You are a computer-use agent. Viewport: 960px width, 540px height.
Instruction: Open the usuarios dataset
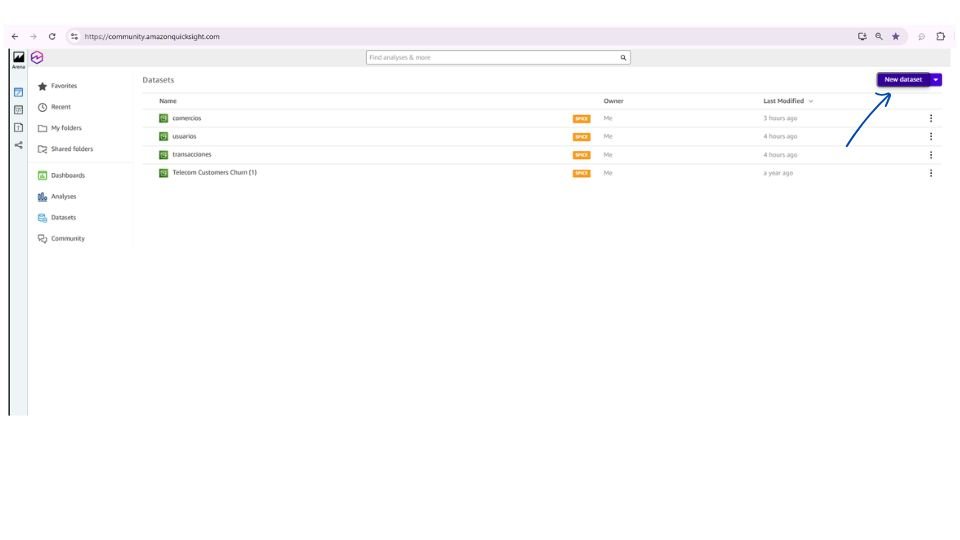click(x=184, y=137)
